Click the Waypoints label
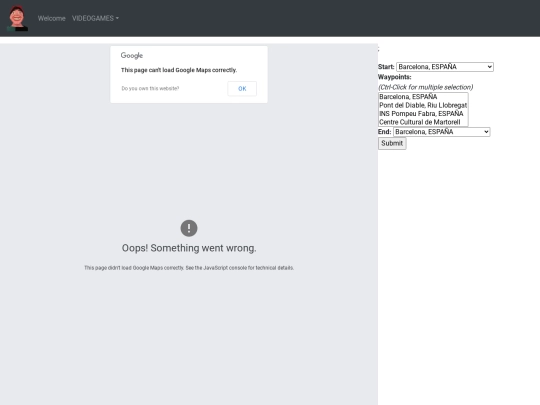The width and height of the screenshot is (540, 405). (x=395, y=77)
